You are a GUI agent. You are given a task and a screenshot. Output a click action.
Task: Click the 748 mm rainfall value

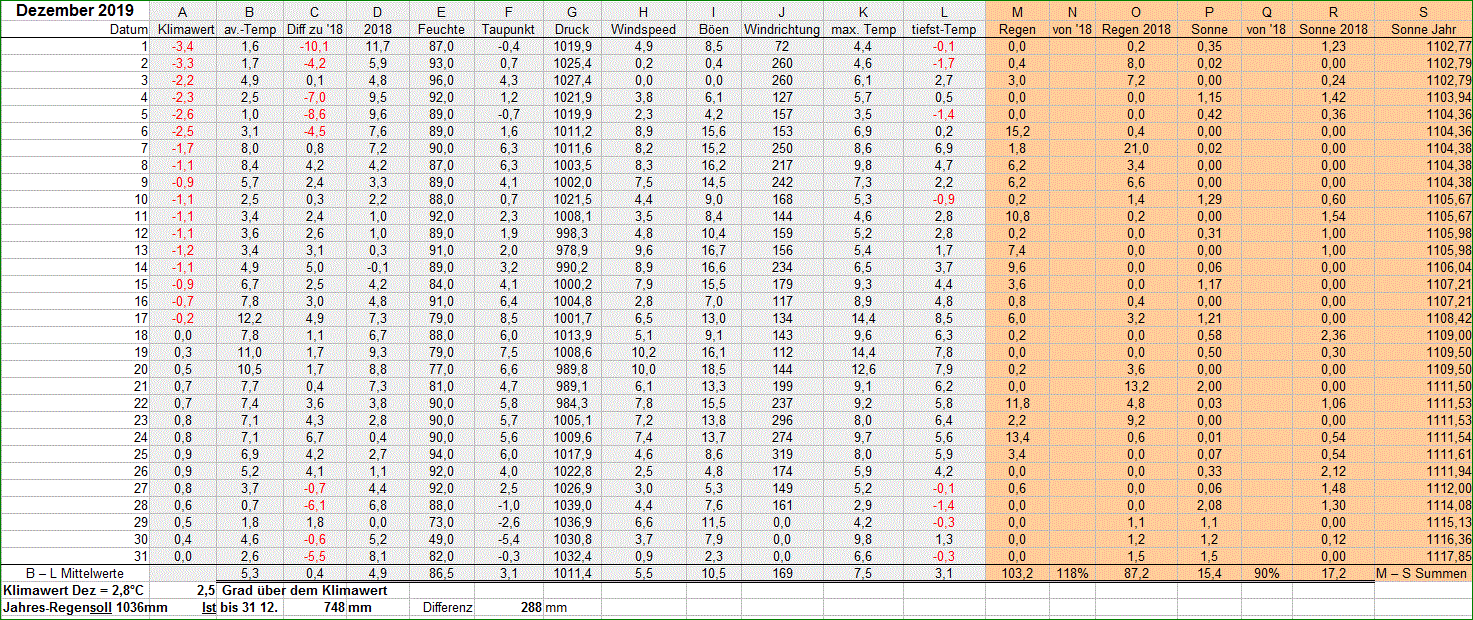pyautogui.click(x=332, y=608)
